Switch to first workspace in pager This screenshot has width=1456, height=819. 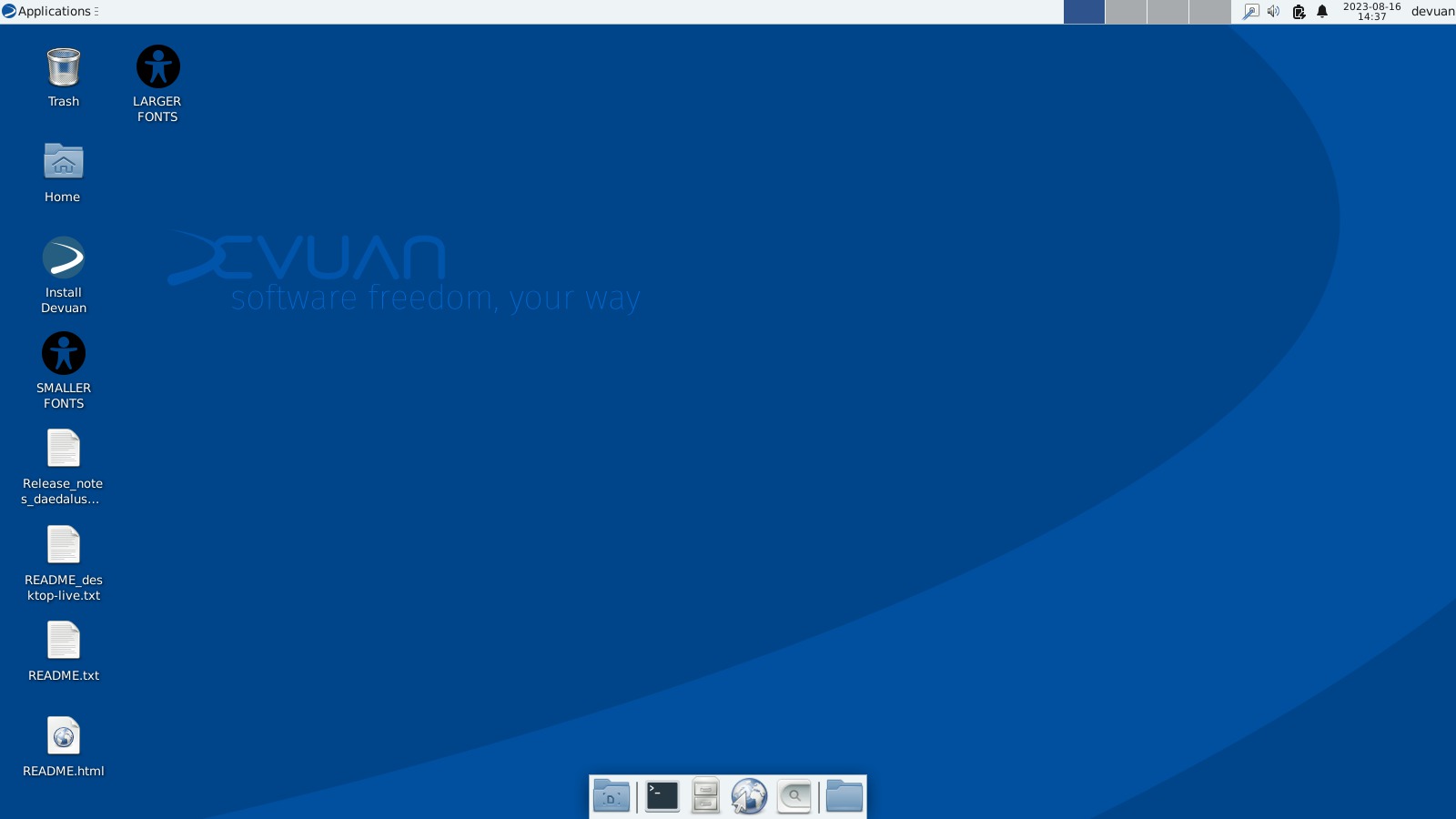click(x=1084, y=12)
